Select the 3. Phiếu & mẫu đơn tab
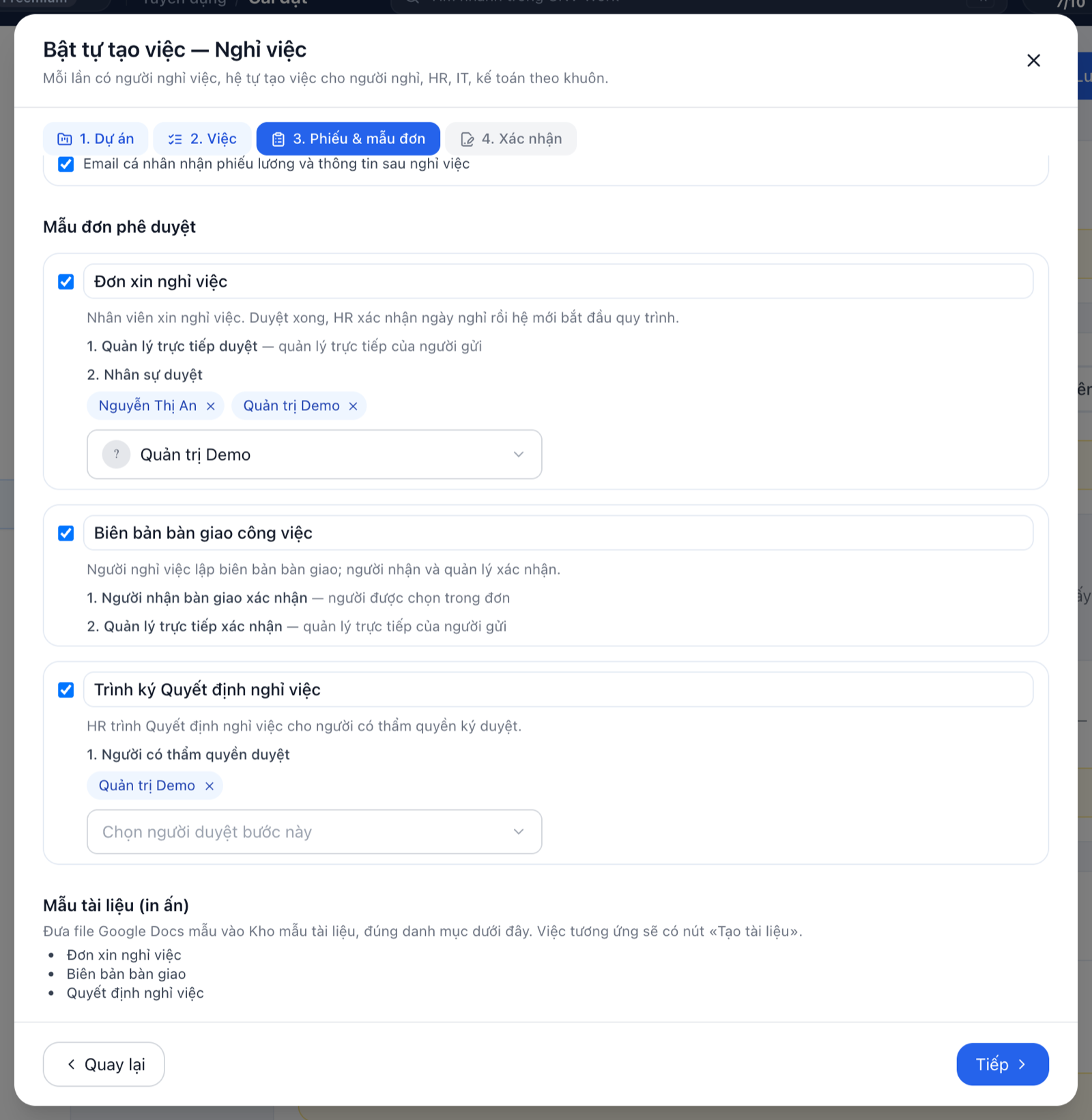The width and height of the screenshot is (1092, 1120). pyautogui.click(x=348, y=139)
